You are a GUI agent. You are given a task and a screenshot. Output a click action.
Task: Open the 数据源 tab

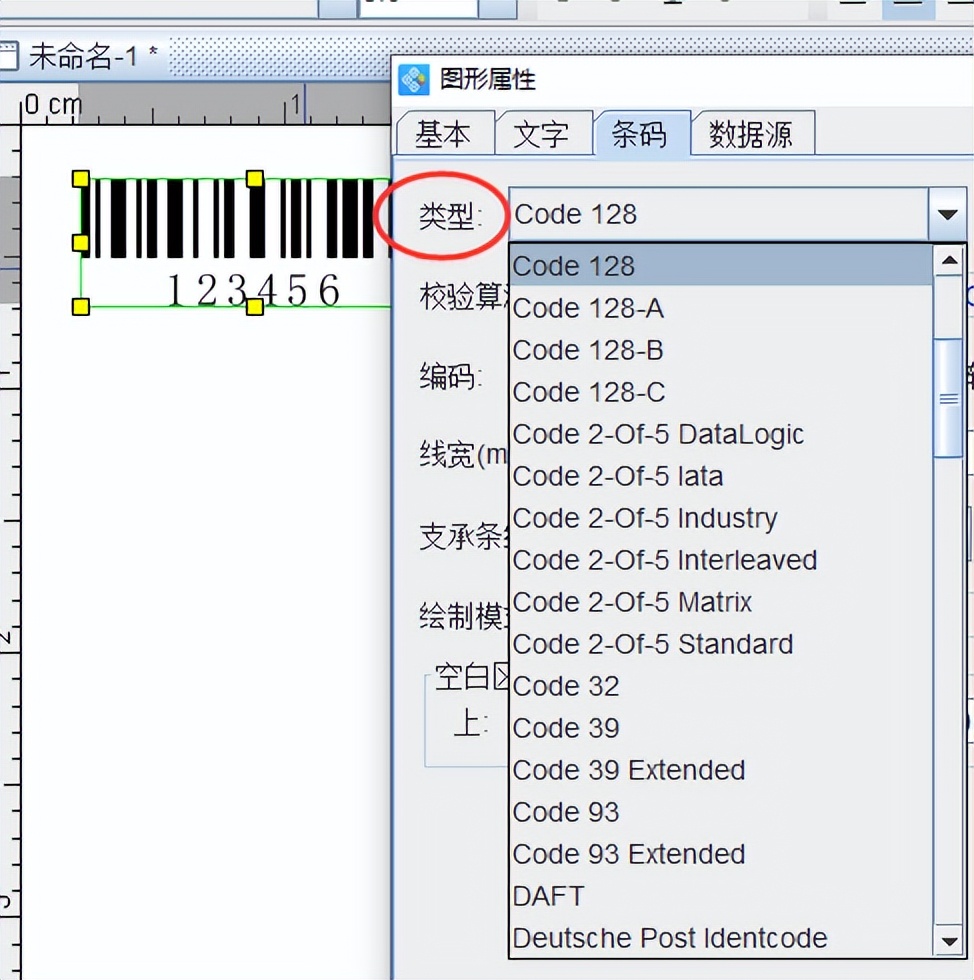[x=752, y=133]
